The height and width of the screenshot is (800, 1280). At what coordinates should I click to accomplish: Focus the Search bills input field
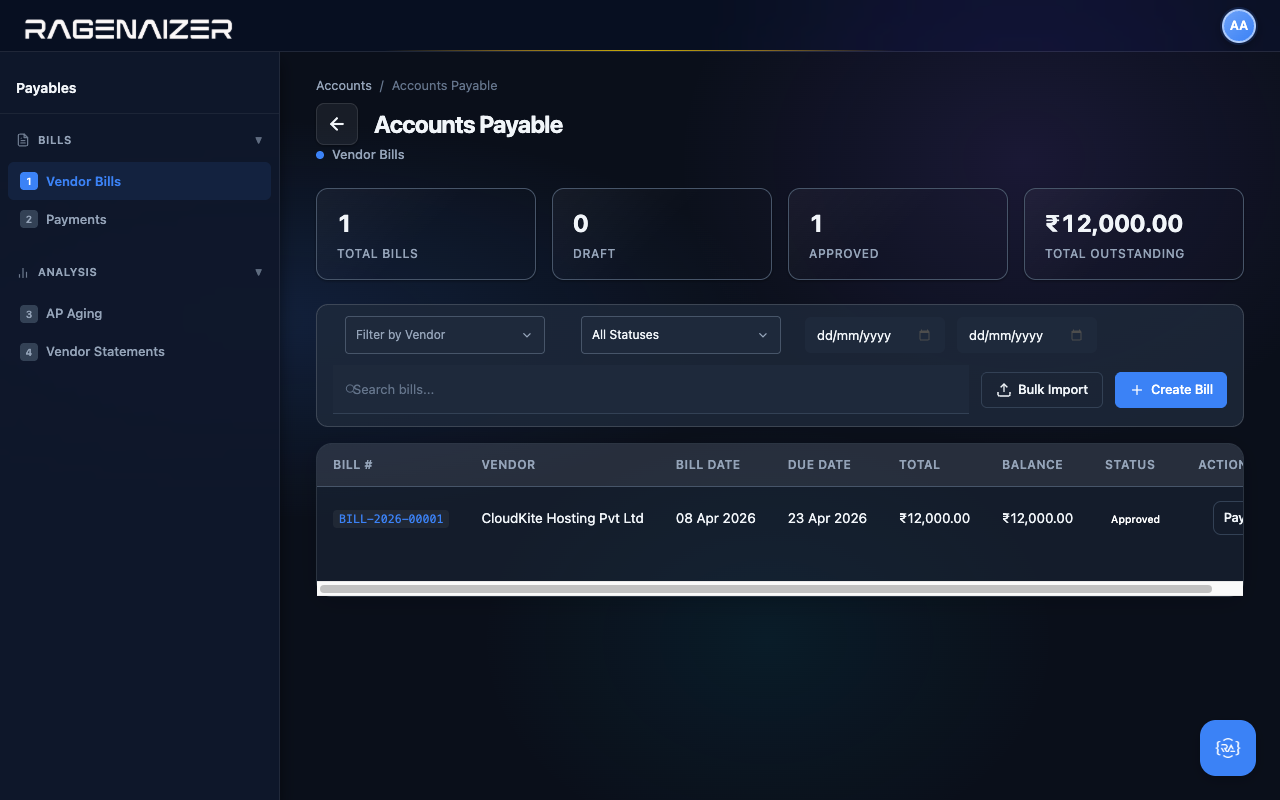coord(651,389)
